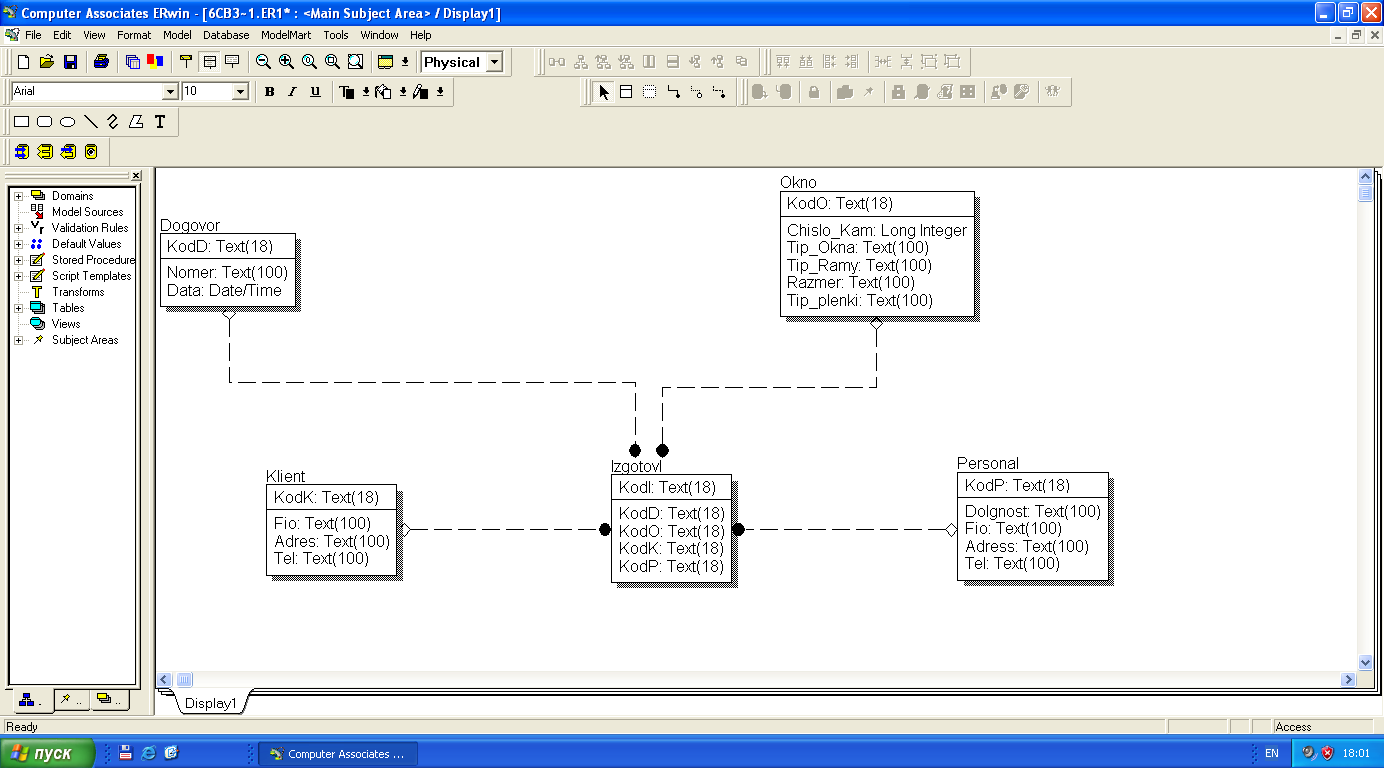Toggle Italic formatting
The height and width of the screenshot is (768, 1384).
[292, 92]
